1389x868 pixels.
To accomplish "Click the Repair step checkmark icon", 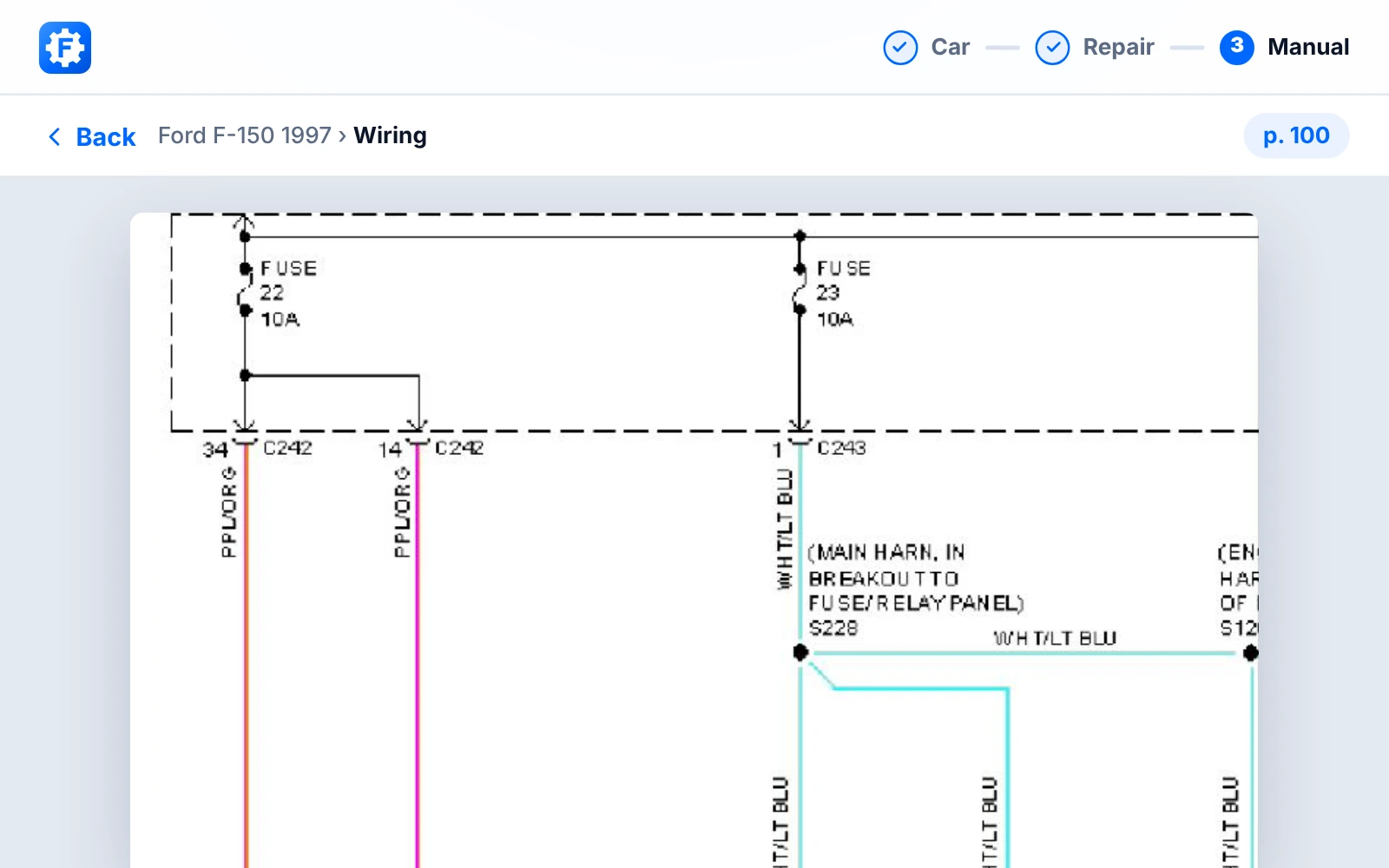I will [1052, 48].
